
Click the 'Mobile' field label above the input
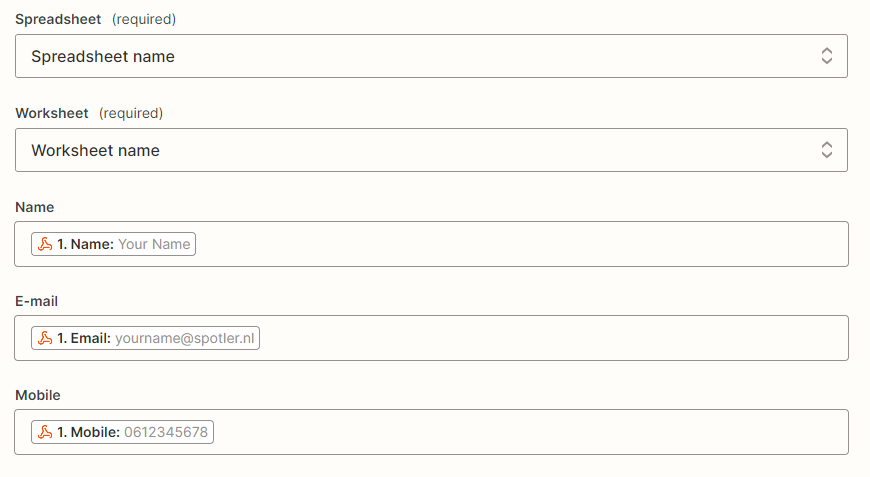coord(38,395)
